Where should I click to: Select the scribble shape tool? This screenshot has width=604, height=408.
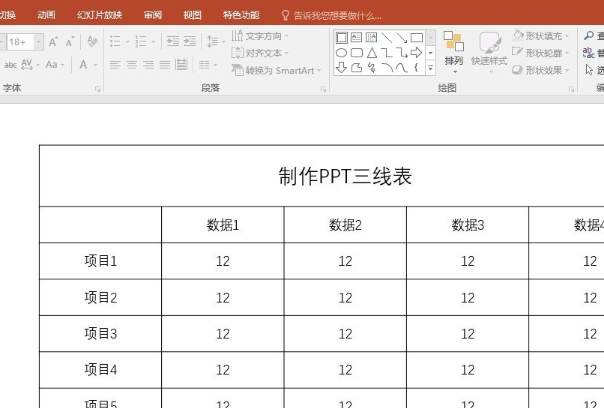point(371,68)
